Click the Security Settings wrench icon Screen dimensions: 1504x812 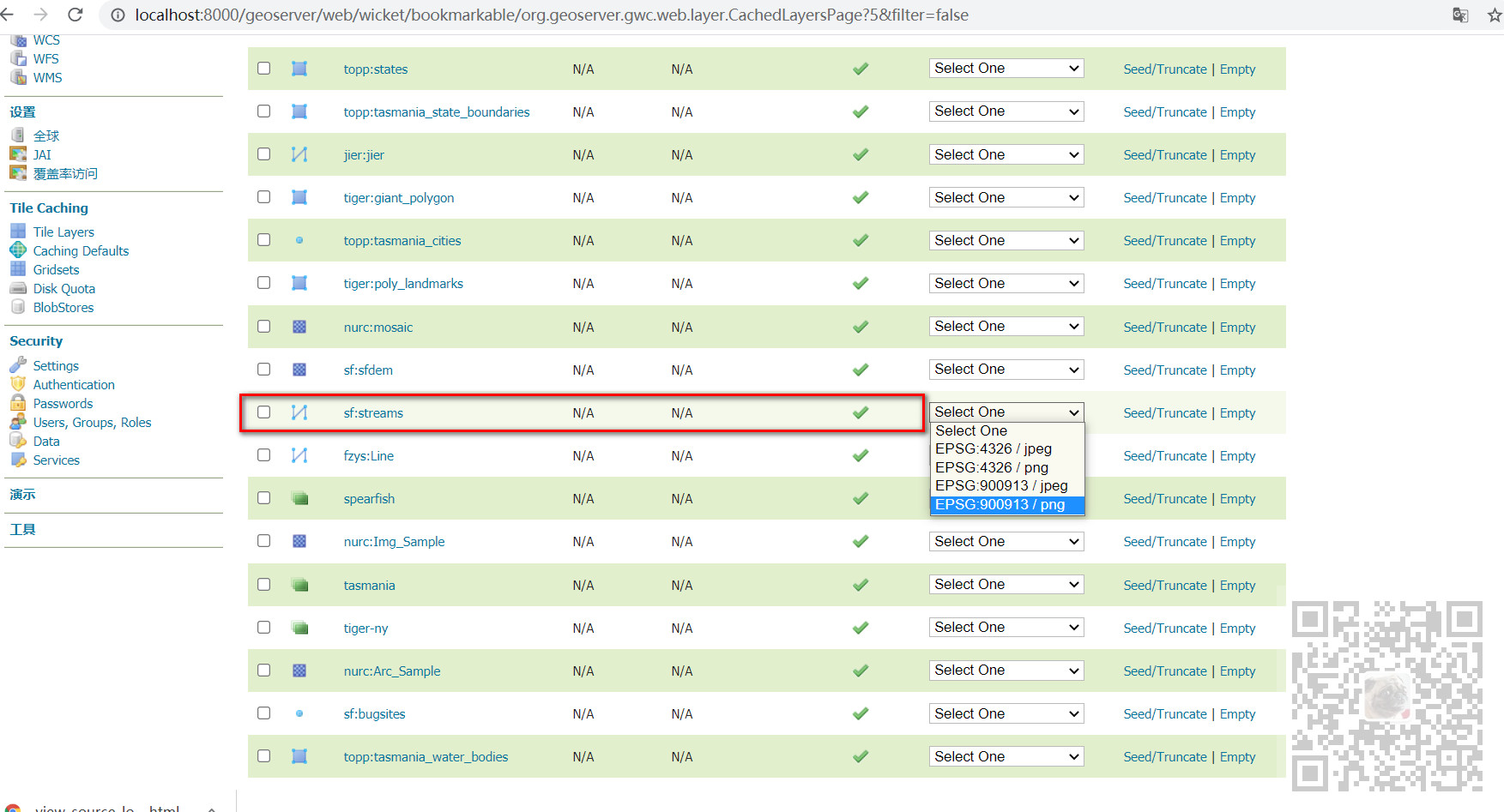point(18,365)
